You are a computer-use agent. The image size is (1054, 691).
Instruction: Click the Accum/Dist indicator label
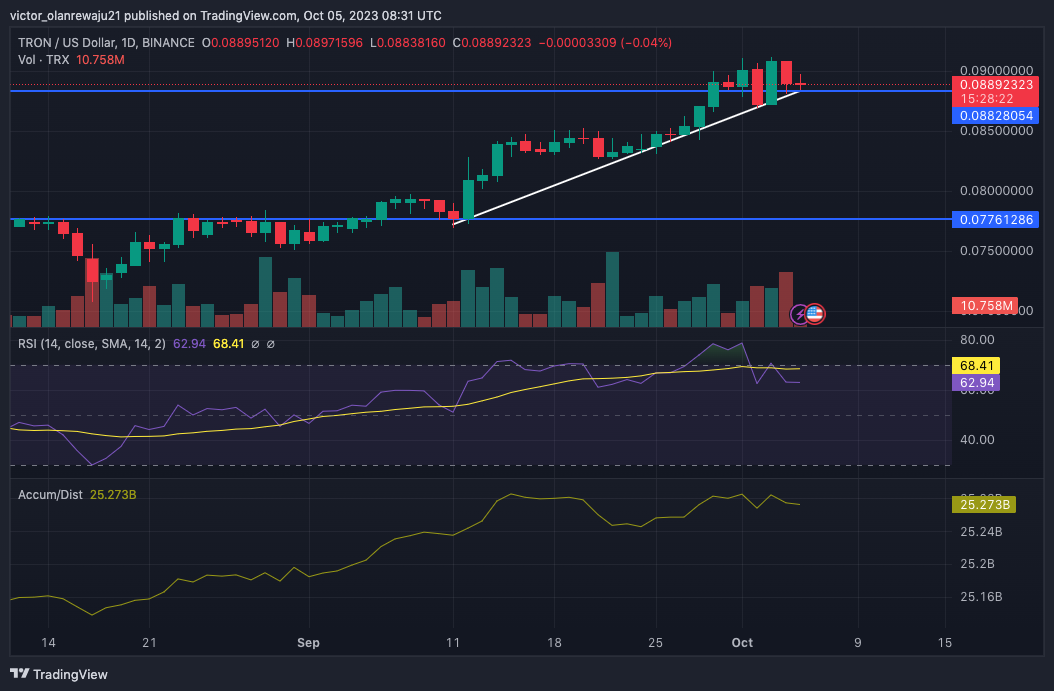click(x=50, y=495)
